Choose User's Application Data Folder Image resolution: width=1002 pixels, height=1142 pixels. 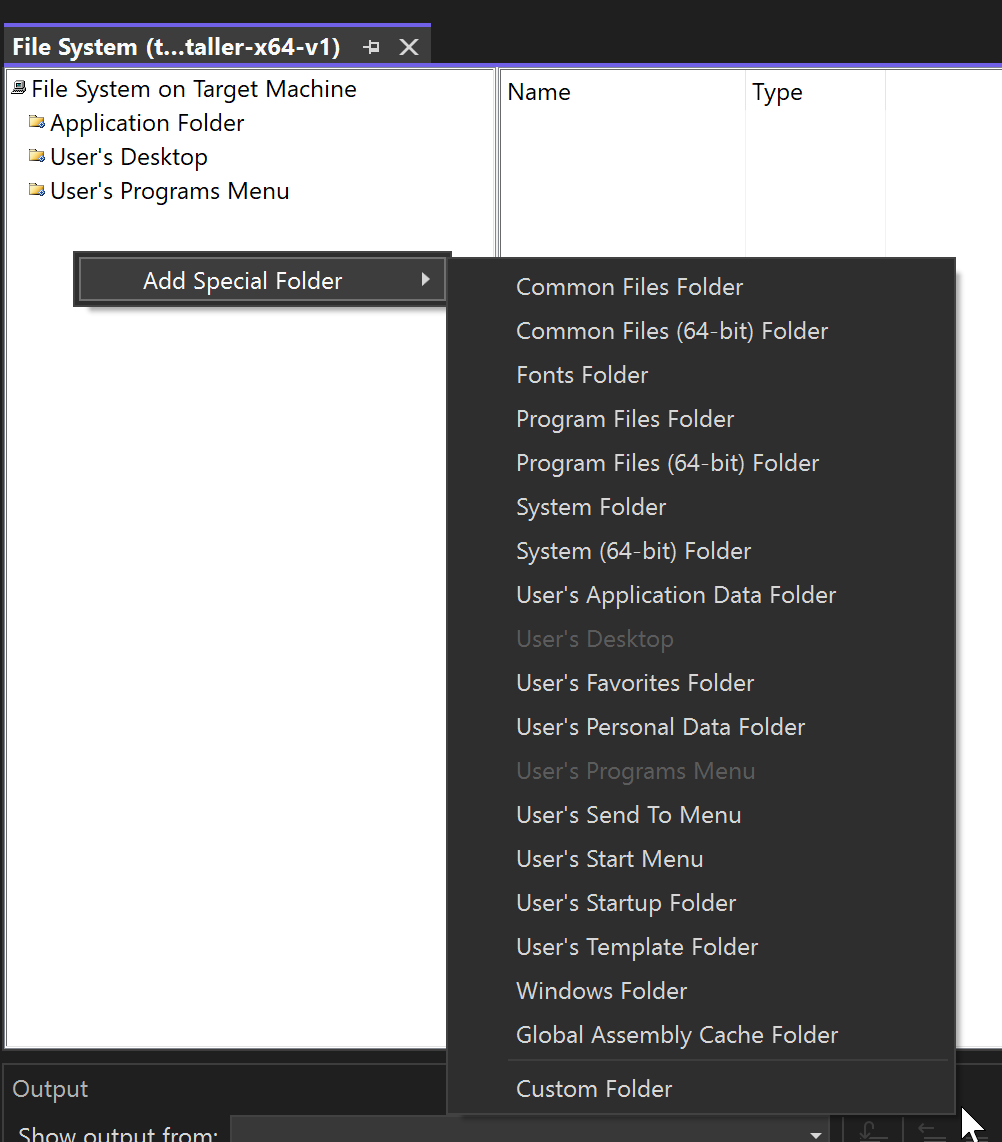(x=676, y=595)
